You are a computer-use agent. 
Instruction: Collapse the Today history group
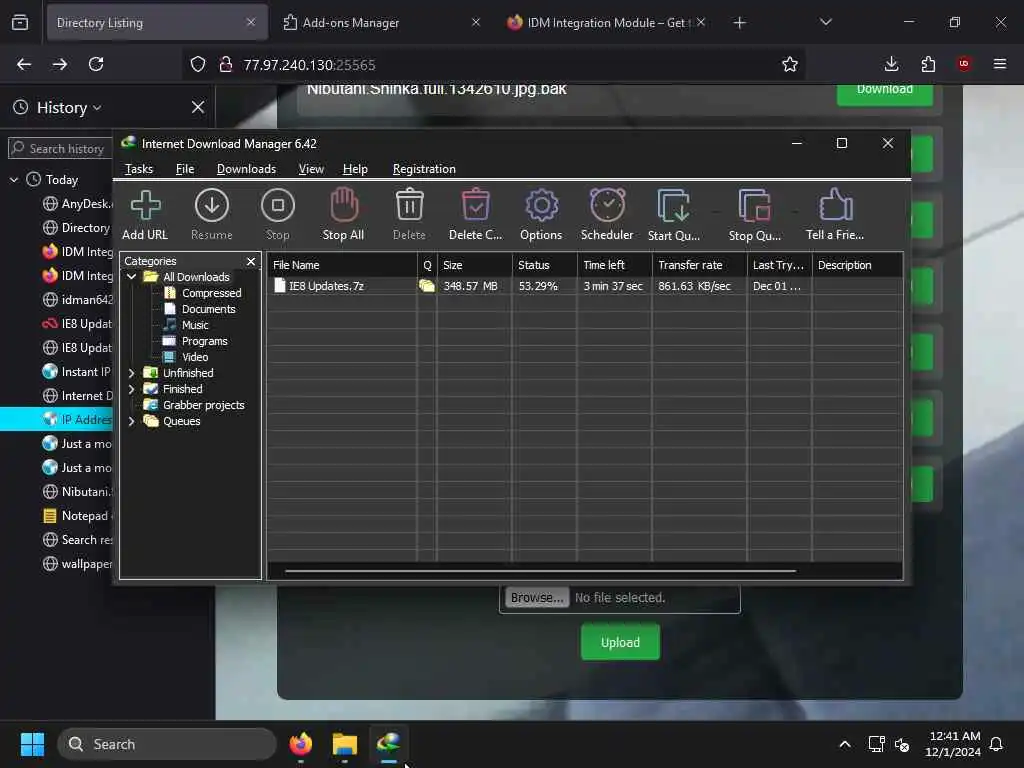(14, 180)
